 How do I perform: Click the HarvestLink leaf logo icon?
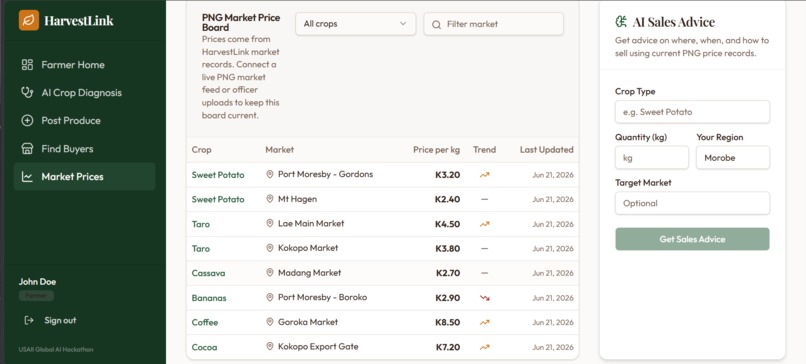pyautogui.click(x=29, y=21)
